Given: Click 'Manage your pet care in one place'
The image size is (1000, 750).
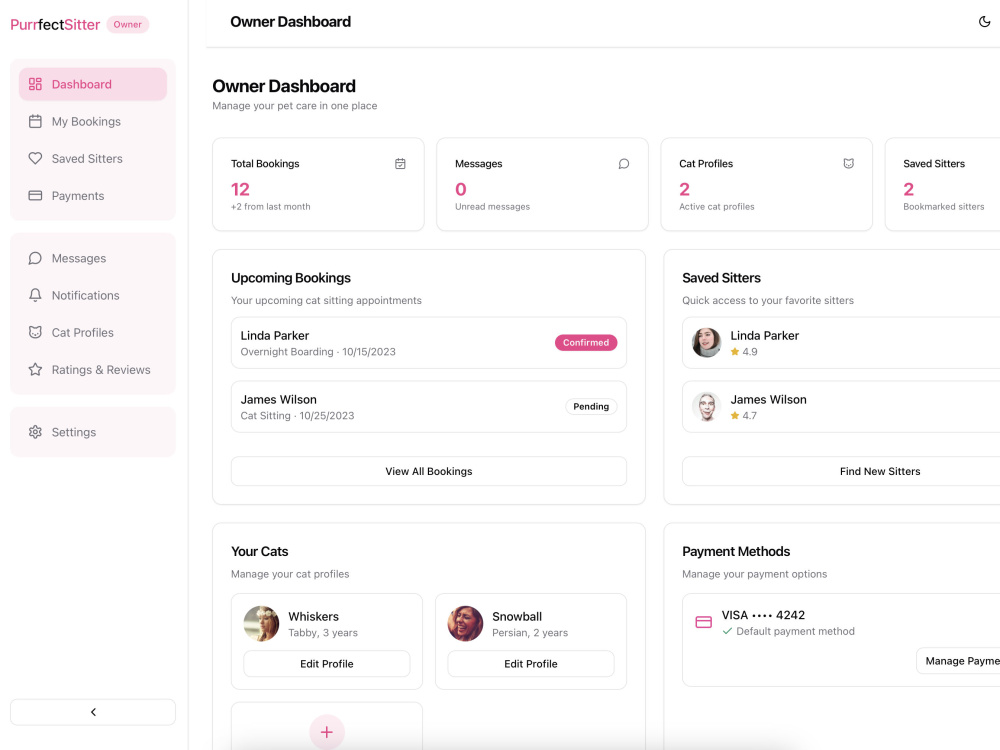Looking at the screenshot, I should pos(295,106).
